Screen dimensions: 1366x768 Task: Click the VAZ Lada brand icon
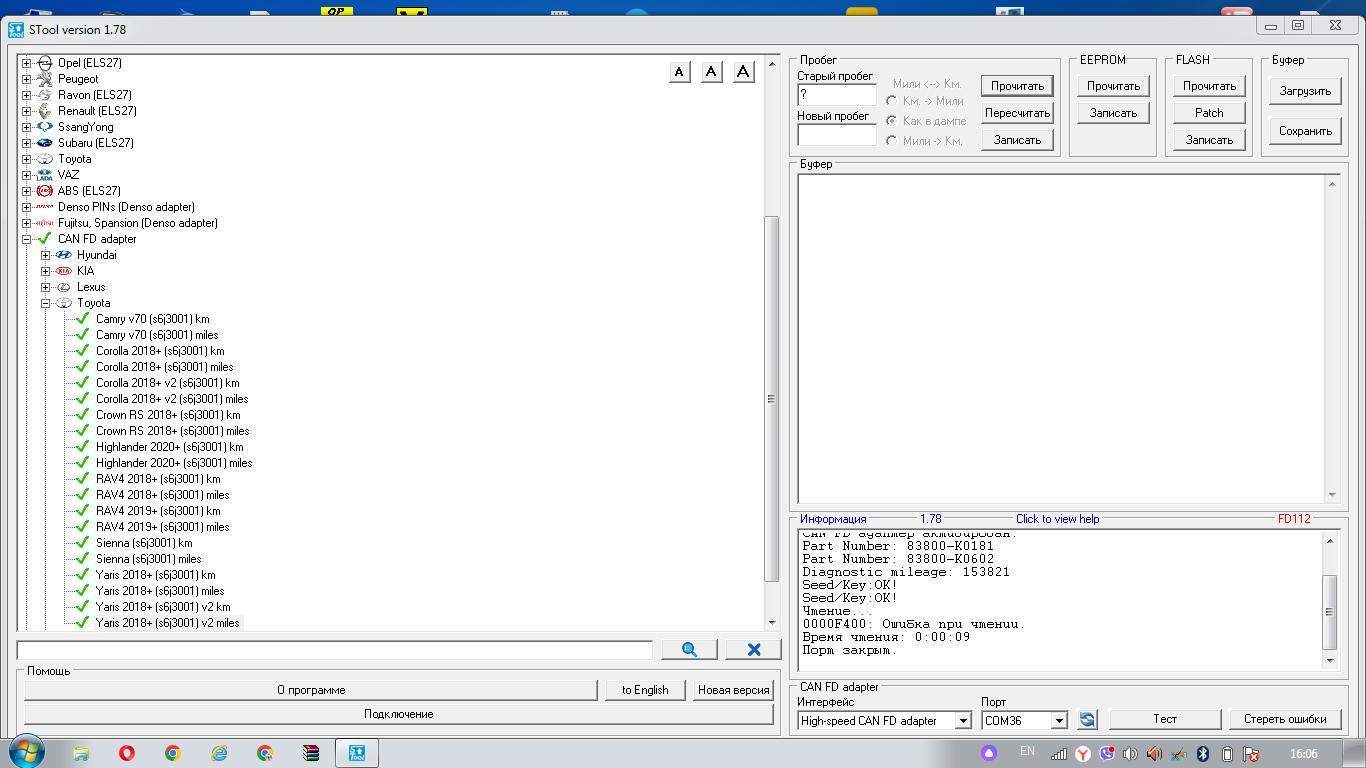(x=44, y=175)
